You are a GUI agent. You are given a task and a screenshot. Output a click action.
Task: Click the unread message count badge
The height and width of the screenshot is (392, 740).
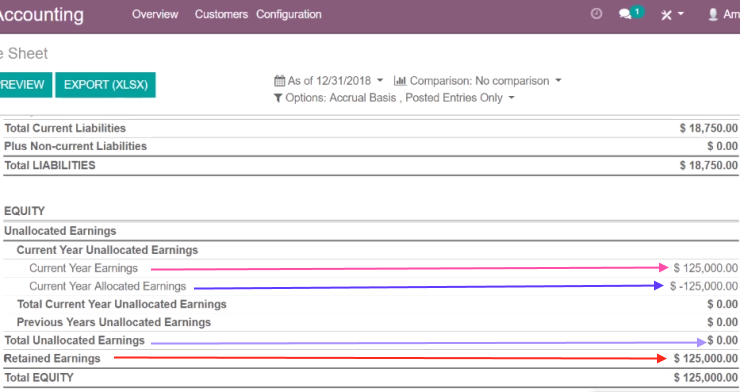pos(637,11)
